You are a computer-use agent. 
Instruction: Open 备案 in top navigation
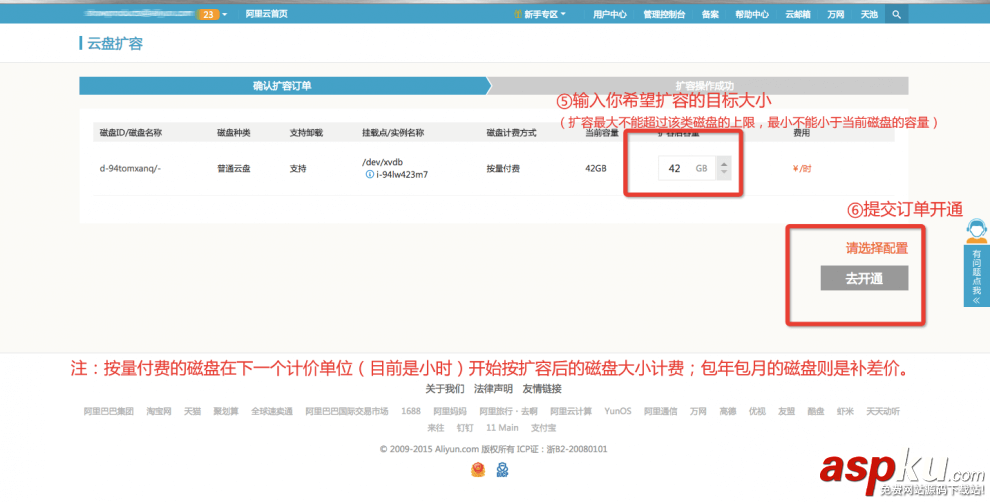(710, 14)
